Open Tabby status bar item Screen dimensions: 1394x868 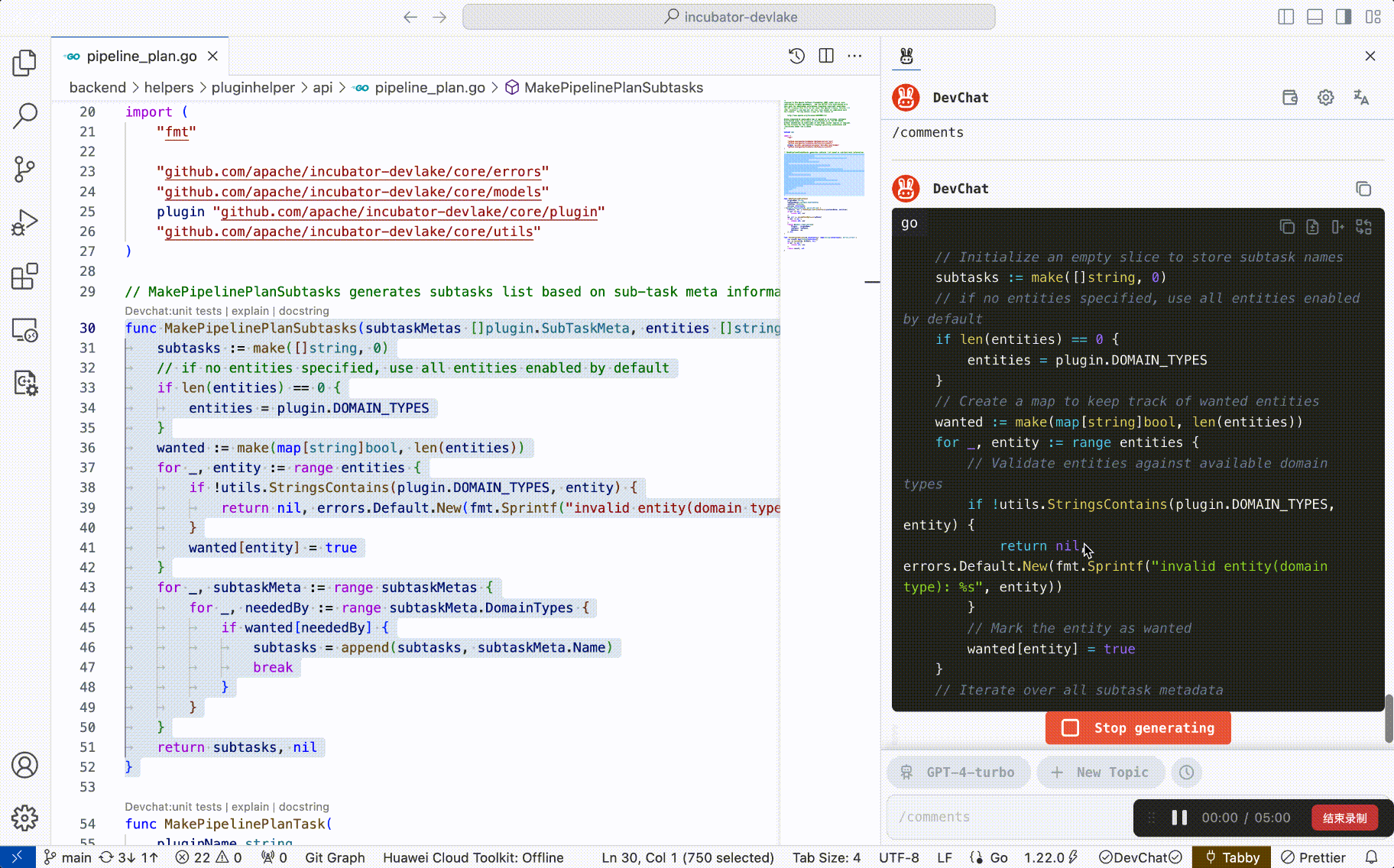(1232, 857)
